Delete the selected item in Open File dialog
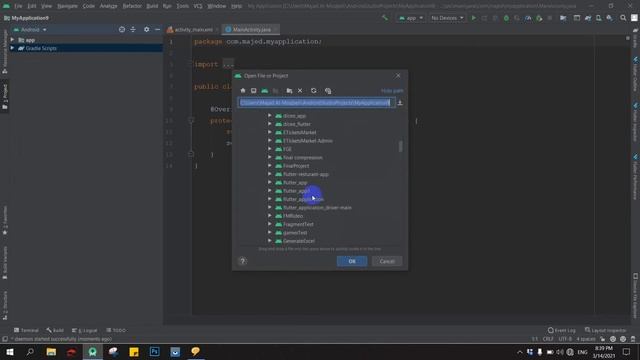 [x=300, y=91]
